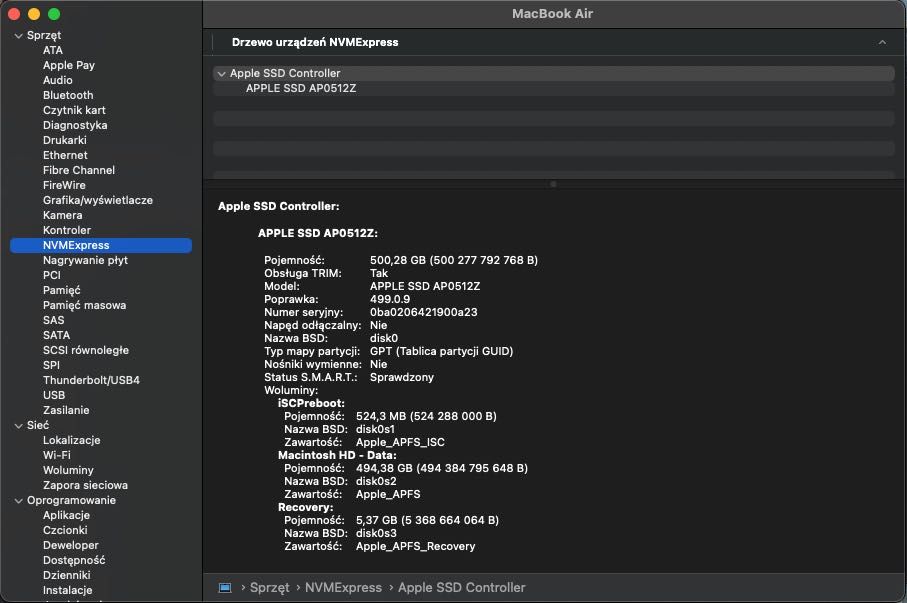Select PCI in the sidebar
Viewport: 907px width, 603px height.
coord(51,275)
